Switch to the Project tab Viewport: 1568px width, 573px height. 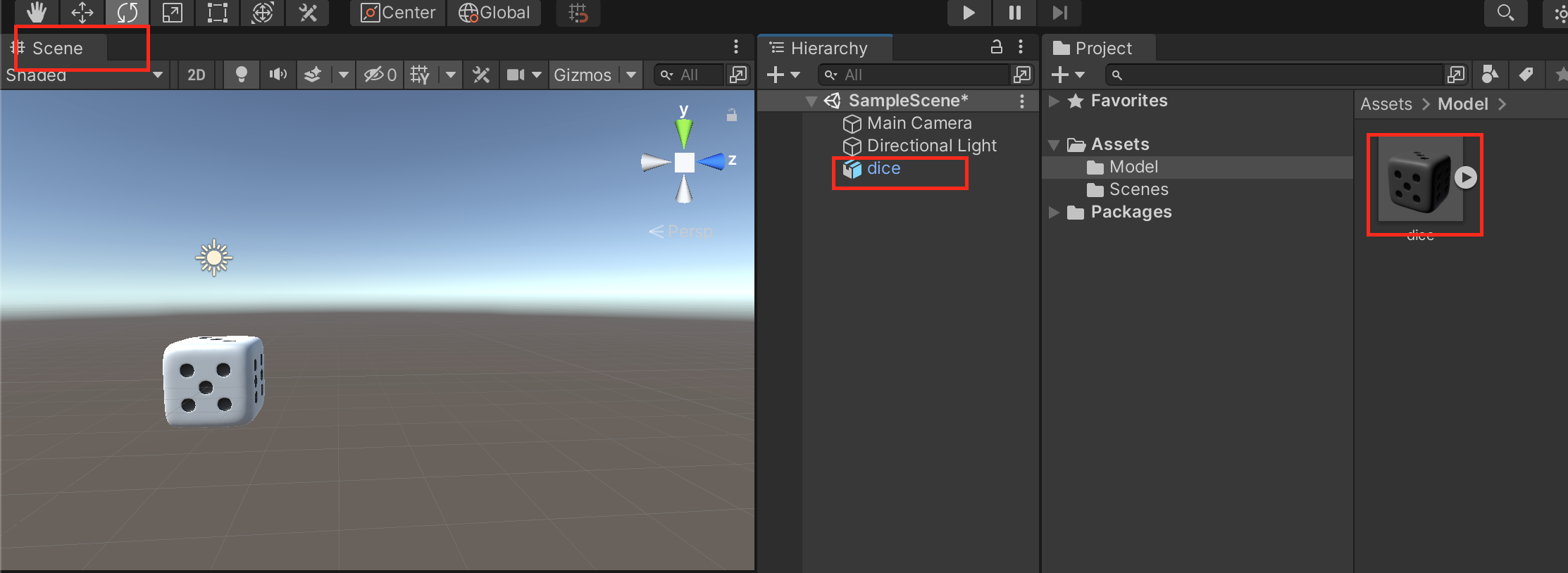tap(1102, 48)
